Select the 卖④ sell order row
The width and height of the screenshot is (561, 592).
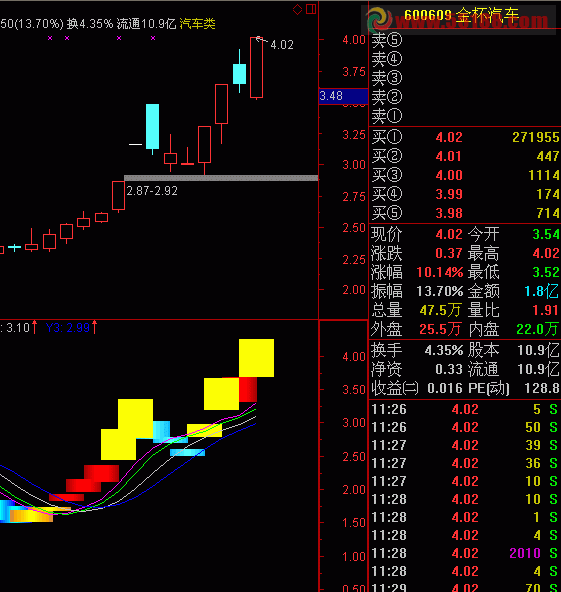point(465,59)
